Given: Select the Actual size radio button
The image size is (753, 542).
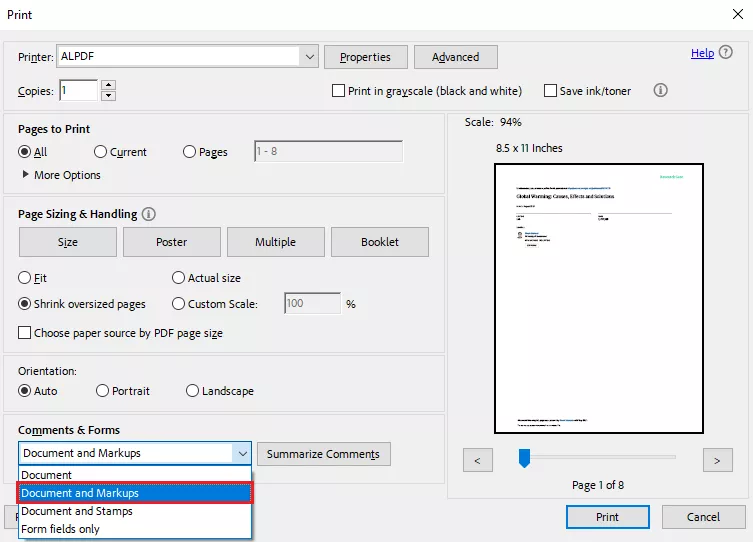Looking at the screenshot, I should point(178,277).
